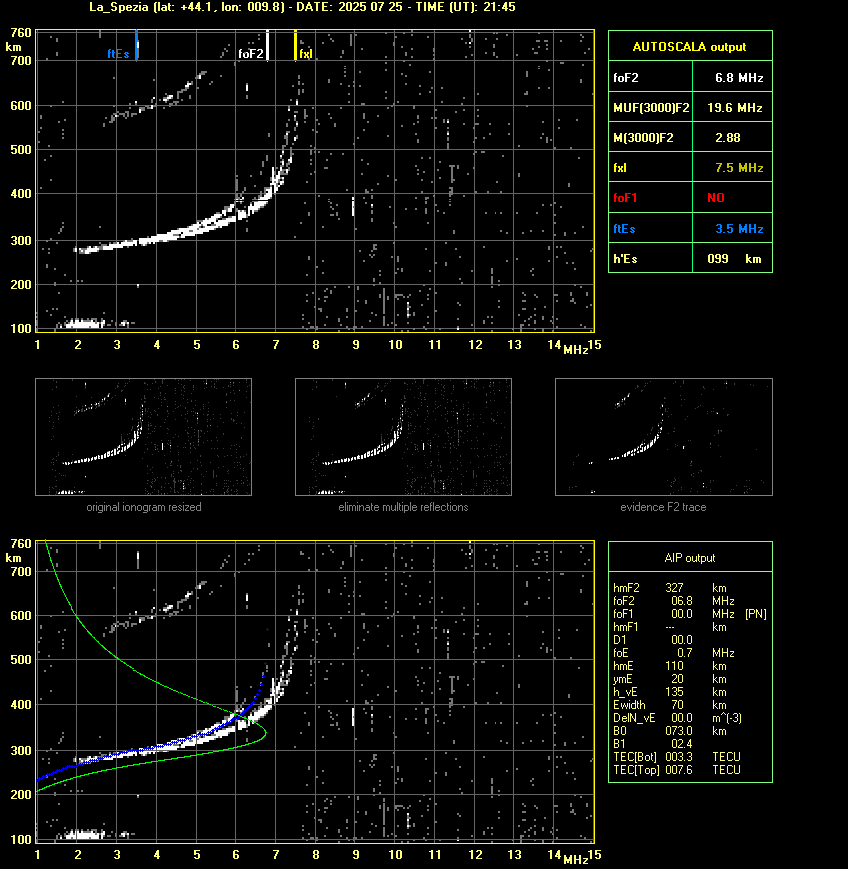Click the 'AIP output' panel header
The height and width of the screenshot is (869, 848).
[x=690, y=558]
